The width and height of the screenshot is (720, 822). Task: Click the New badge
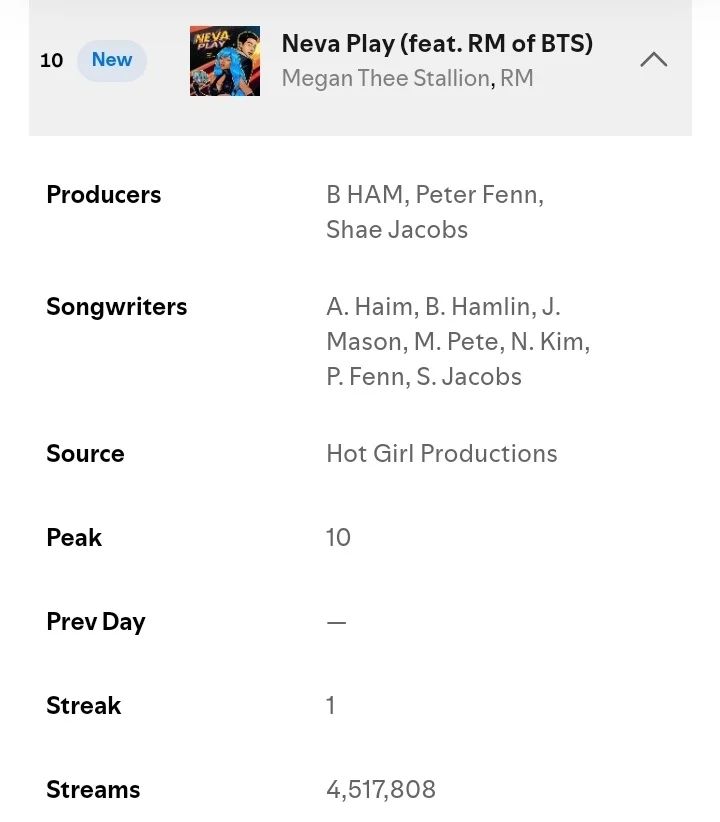click(112, 60)
